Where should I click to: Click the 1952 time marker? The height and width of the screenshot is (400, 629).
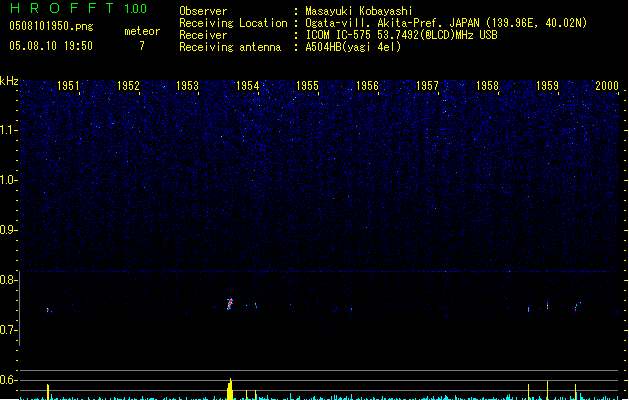[128, 86]
